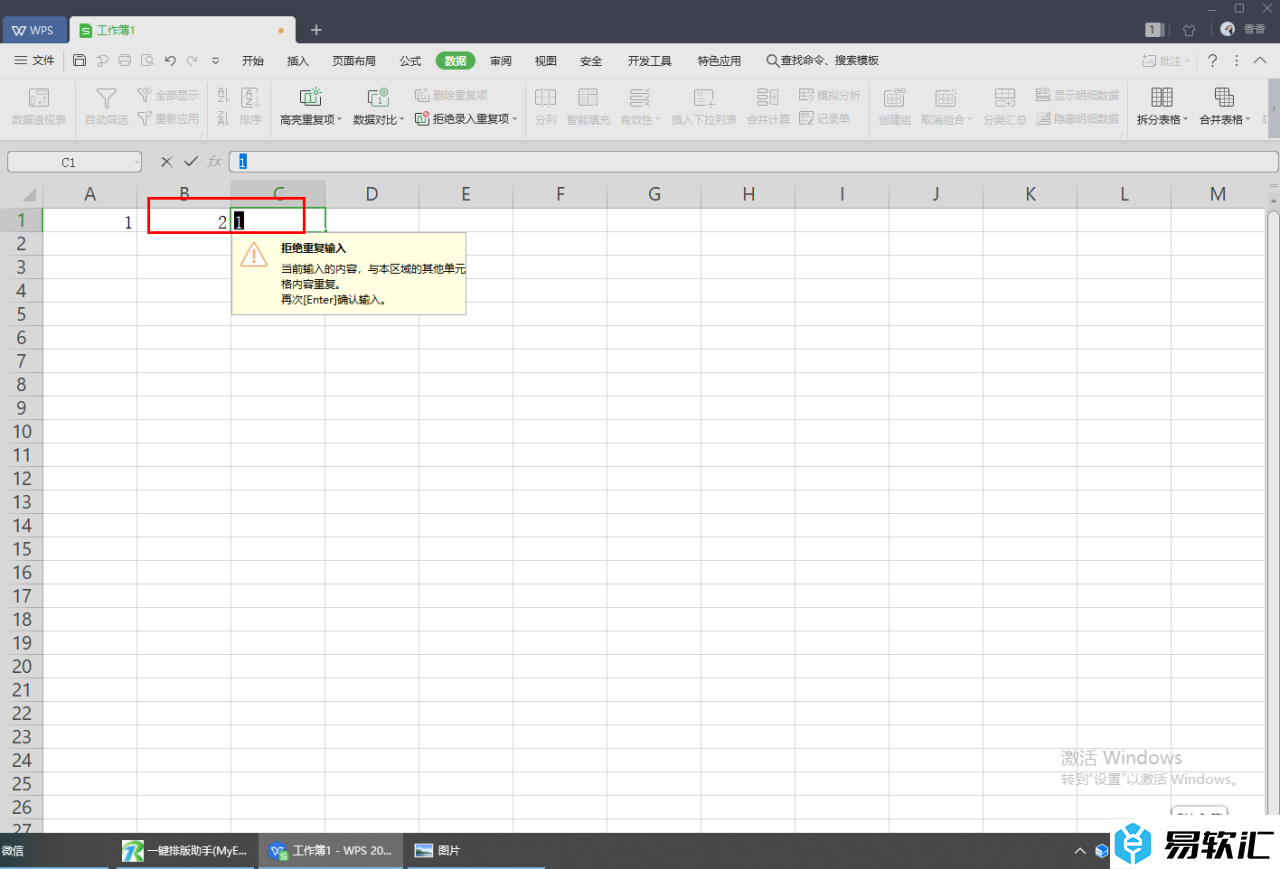Click the 智能填充 smart fill icon
1280x869 pixels.
[588, 98]
